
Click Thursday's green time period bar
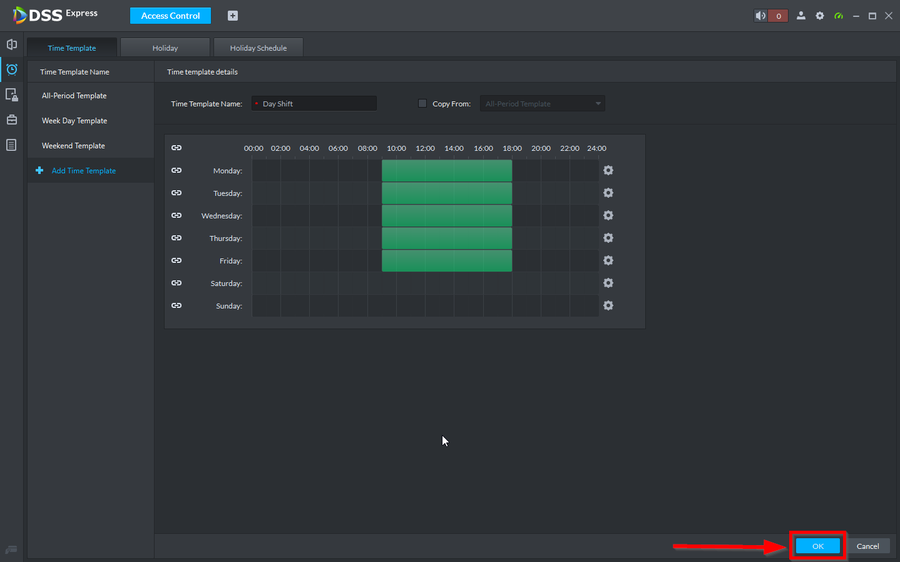coord(447,238)
